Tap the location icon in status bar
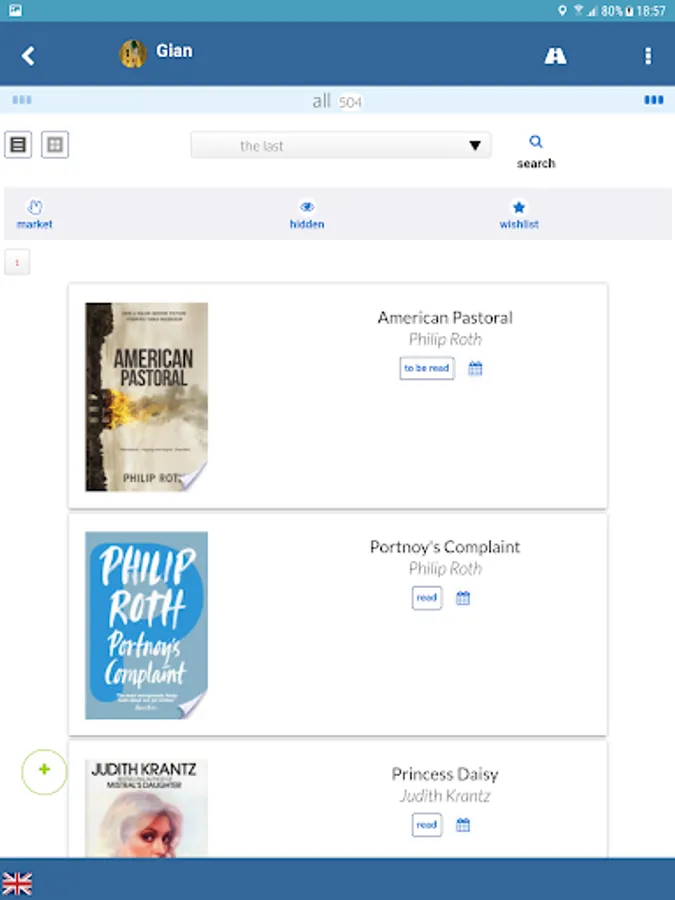This screenshot has width=675, height=900. coord(562,10)
